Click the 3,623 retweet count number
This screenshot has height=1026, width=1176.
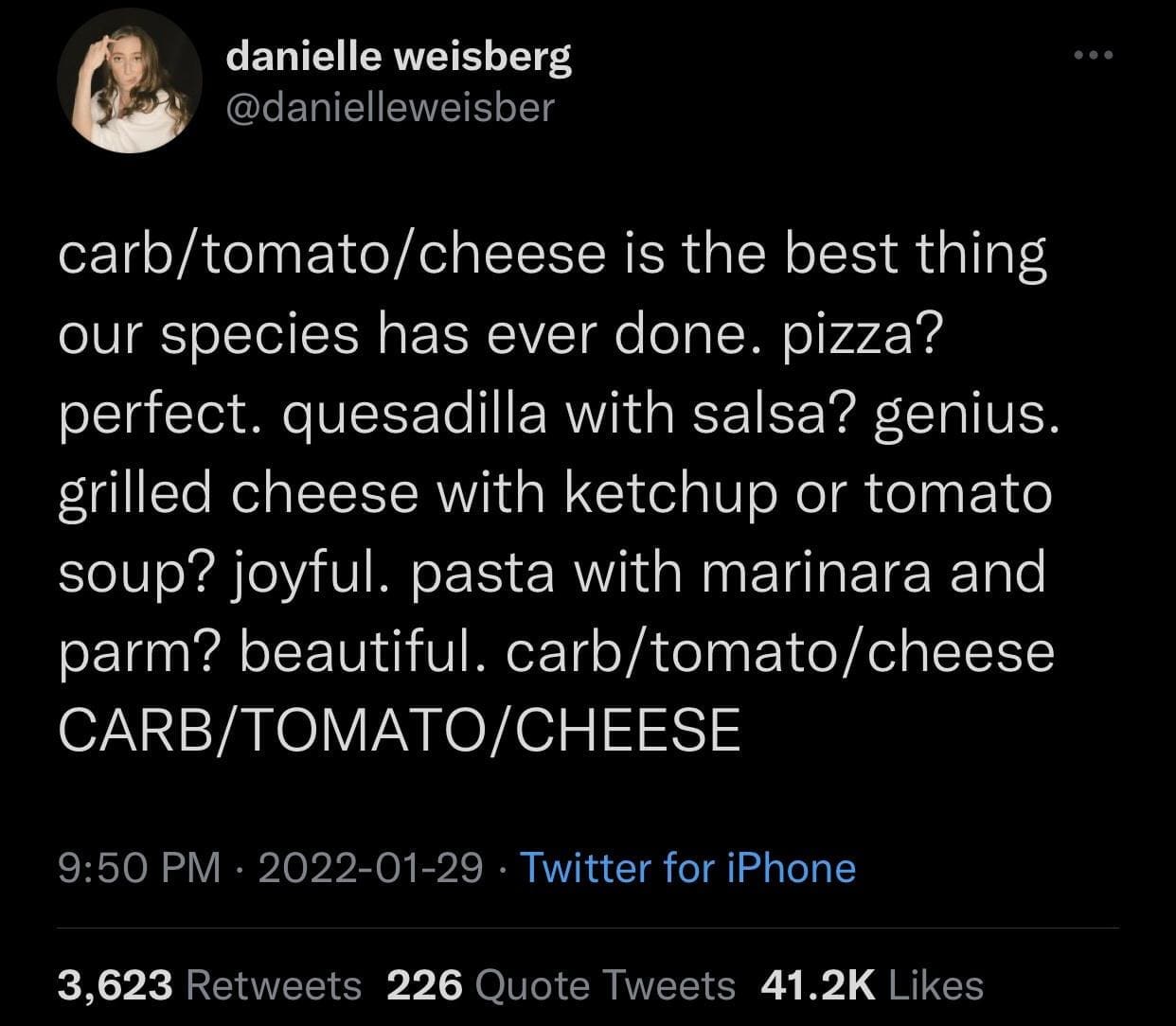coord(115,985)
